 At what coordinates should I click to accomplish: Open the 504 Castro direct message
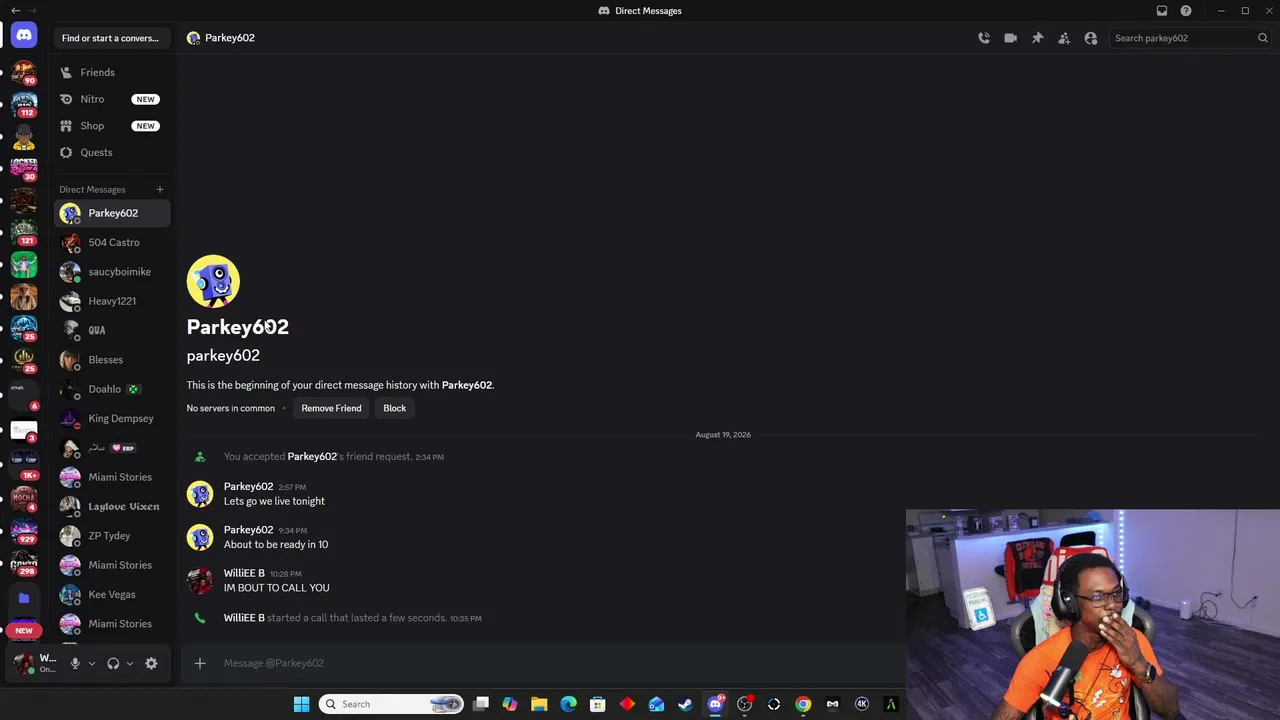[112, 242]
